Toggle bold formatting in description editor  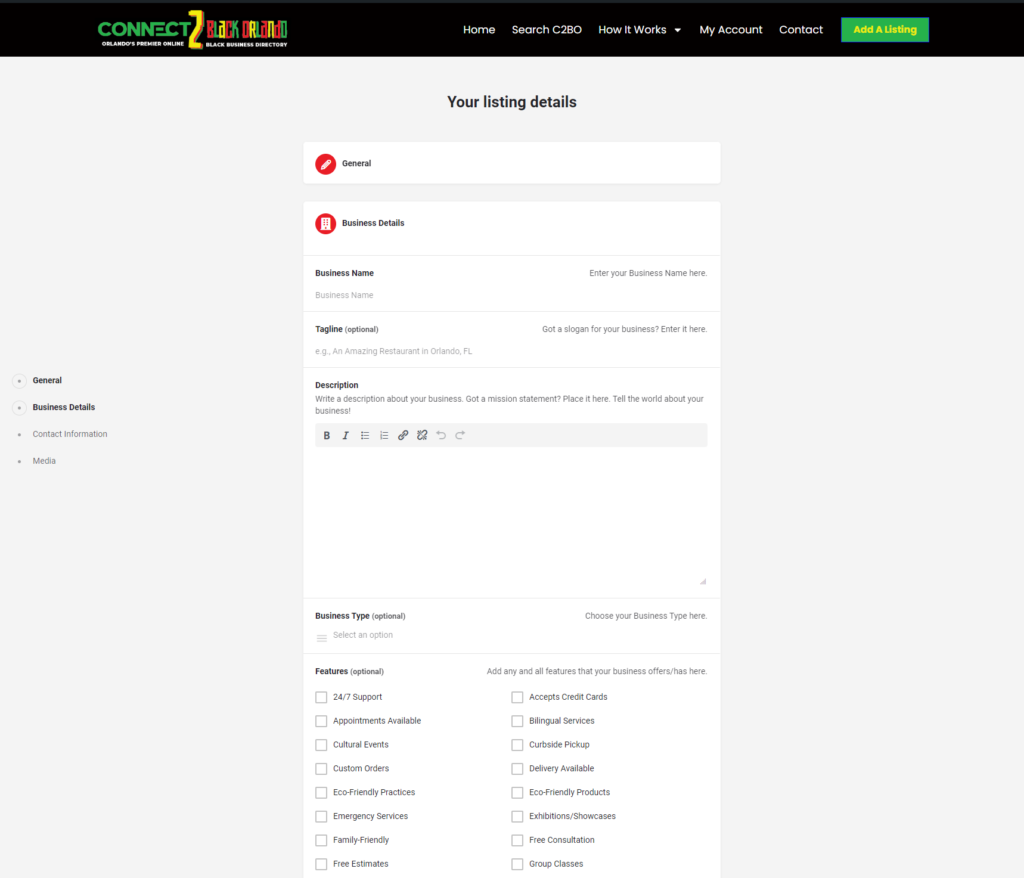[327, 435]
